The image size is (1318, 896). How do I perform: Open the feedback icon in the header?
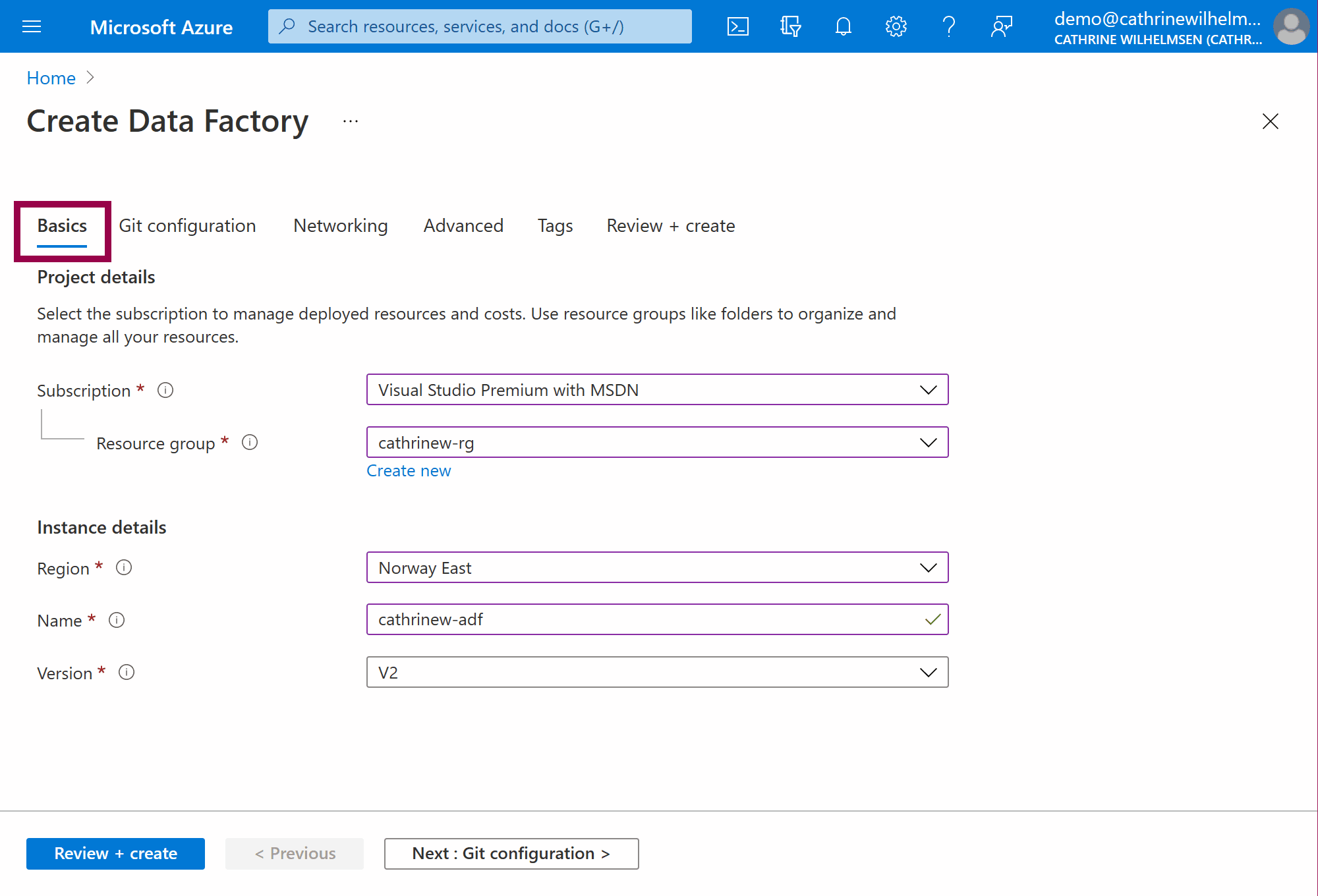click(x=1001, y=26)
